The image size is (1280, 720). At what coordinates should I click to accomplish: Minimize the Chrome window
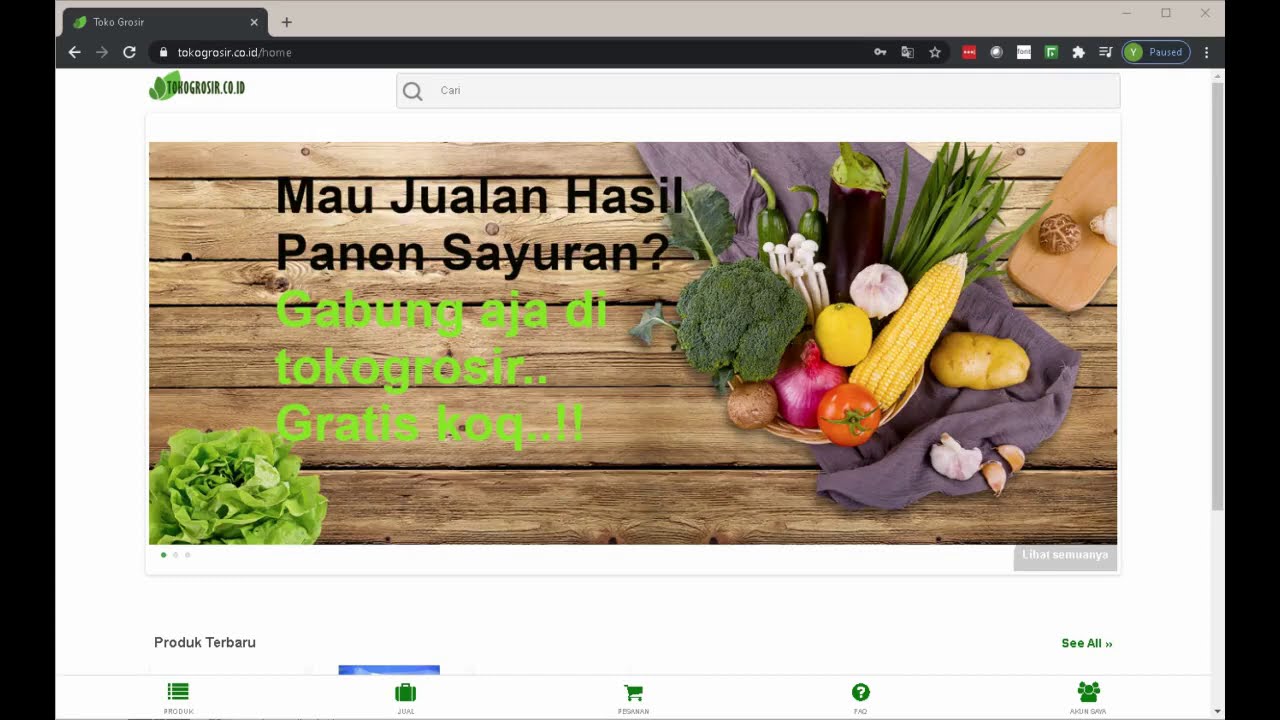(x=1127, y=13)
